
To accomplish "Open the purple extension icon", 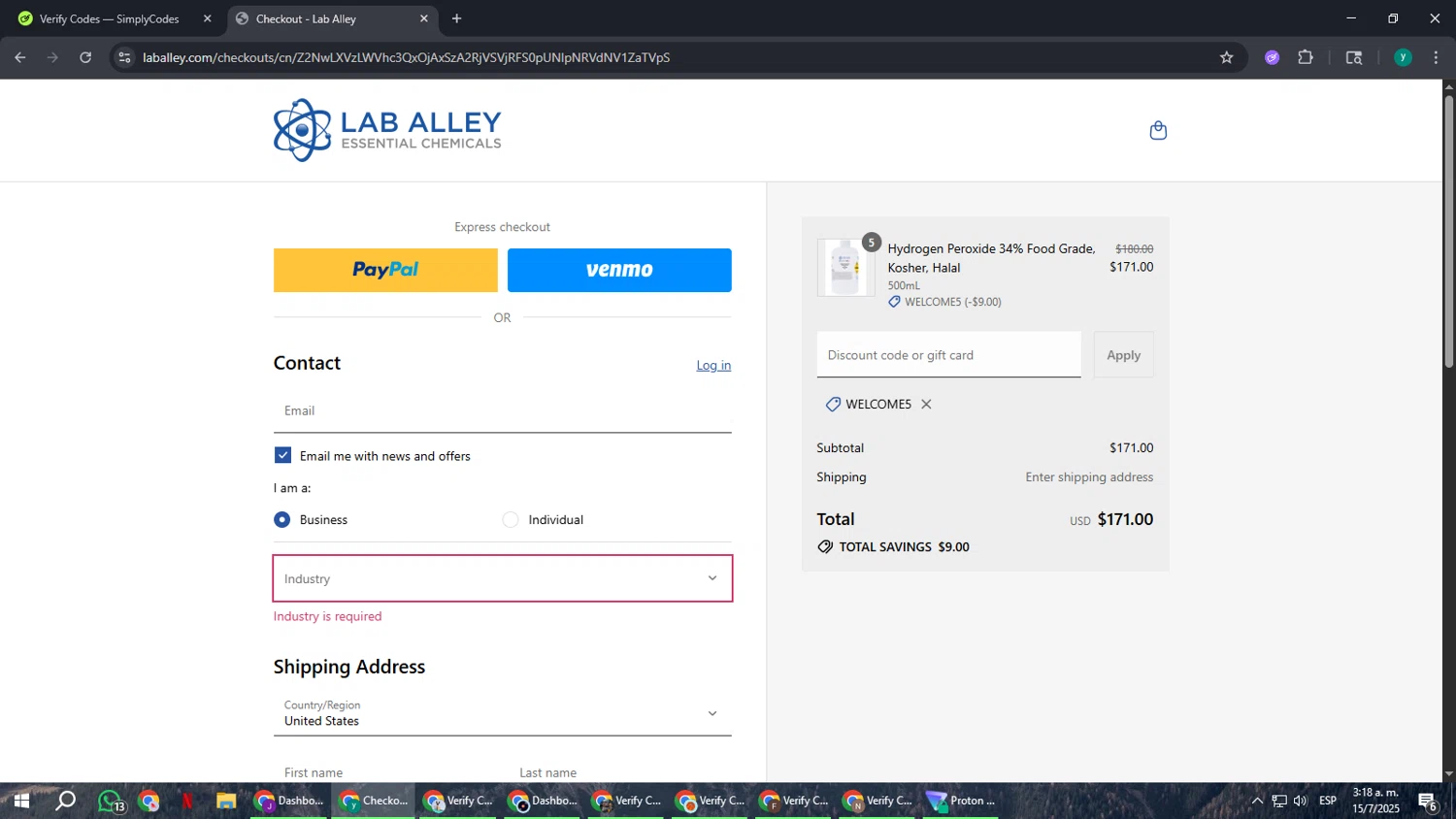I will pyautogui.click(x=1273, y=57).
